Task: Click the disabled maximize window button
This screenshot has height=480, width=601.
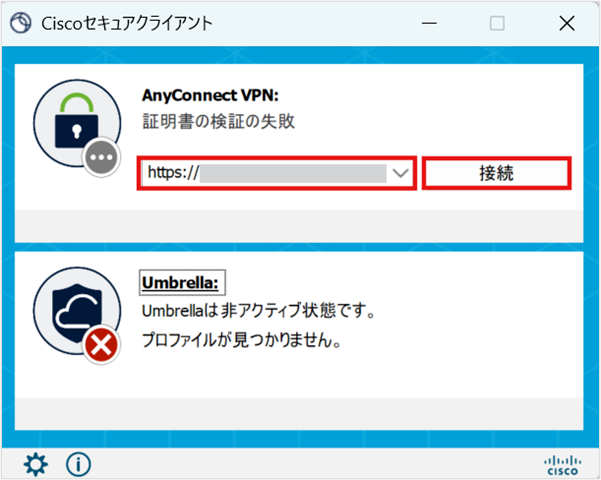Action: (497, 23)
